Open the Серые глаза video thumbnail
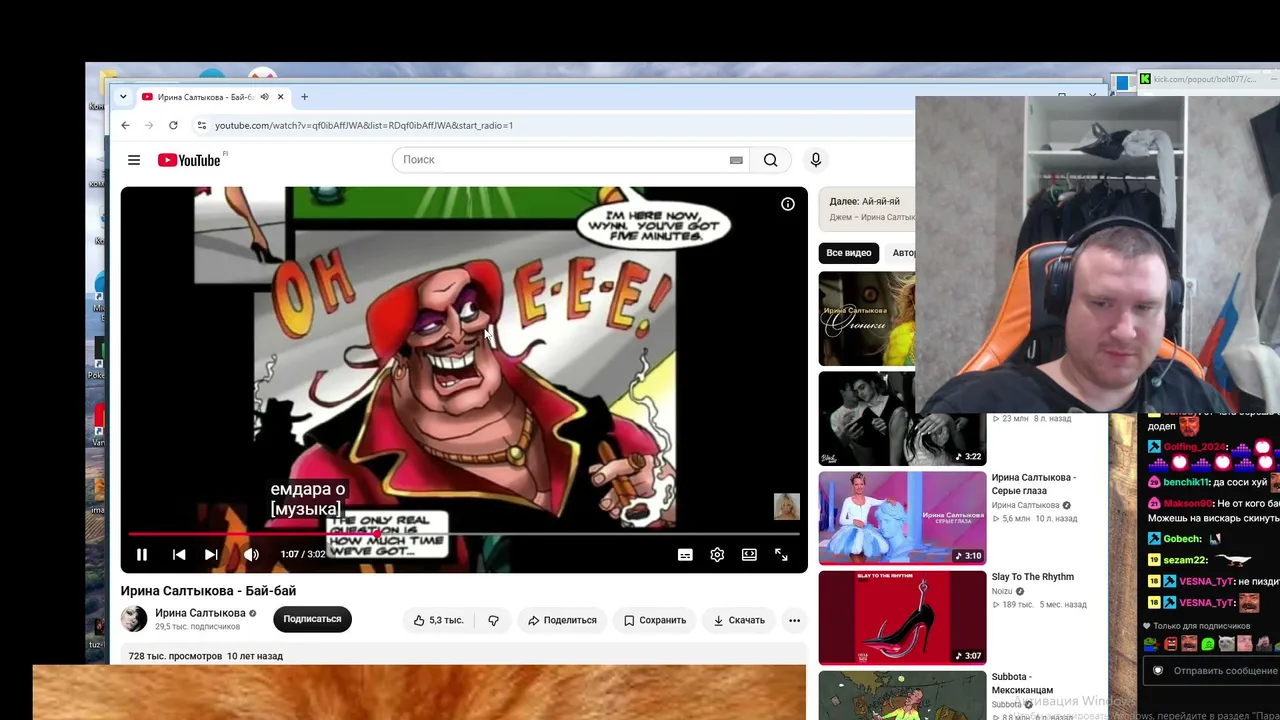The height and width of the screenshot is (720, 1280). click(902, 518)
